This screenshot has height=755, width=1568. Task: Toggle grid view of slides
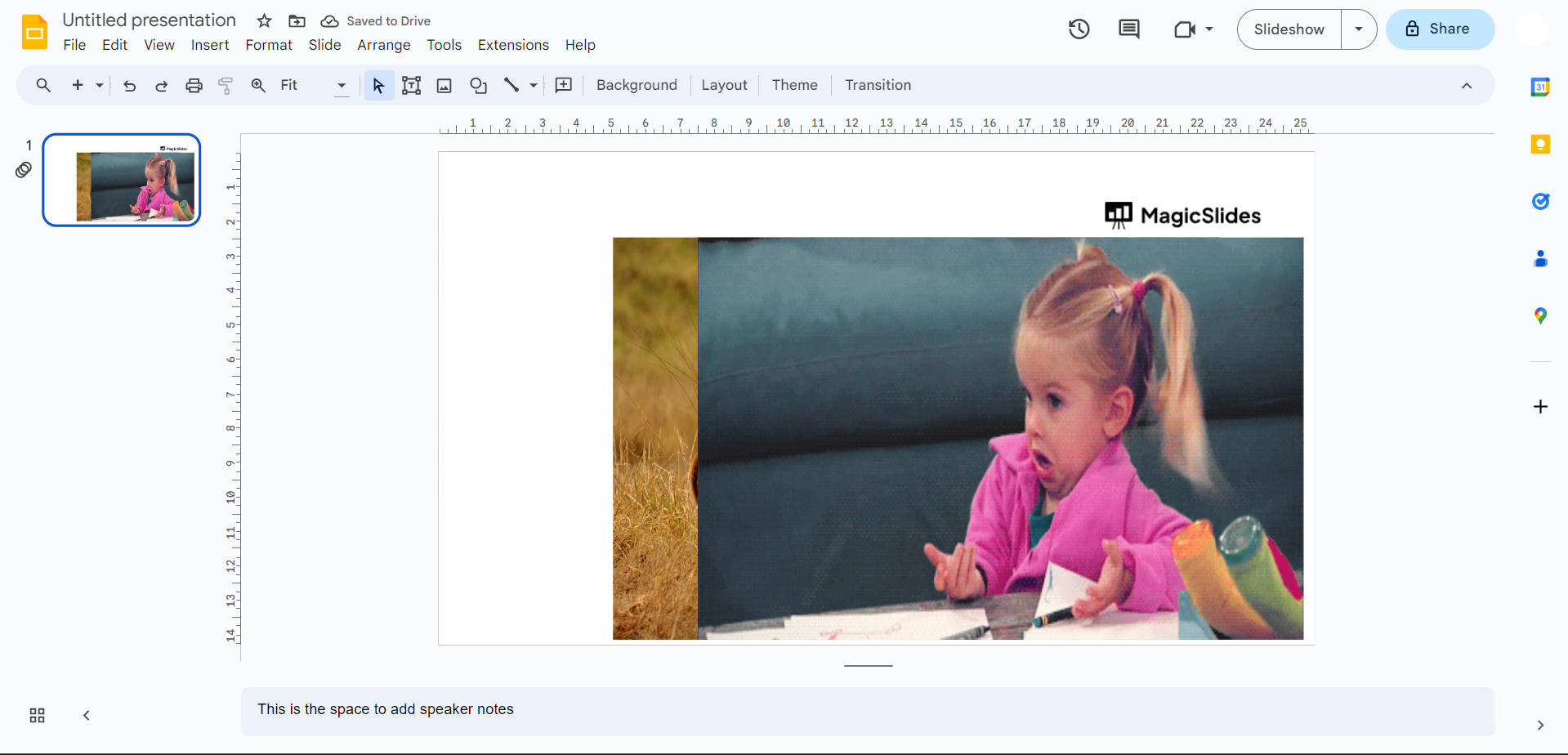coord(37,716)
